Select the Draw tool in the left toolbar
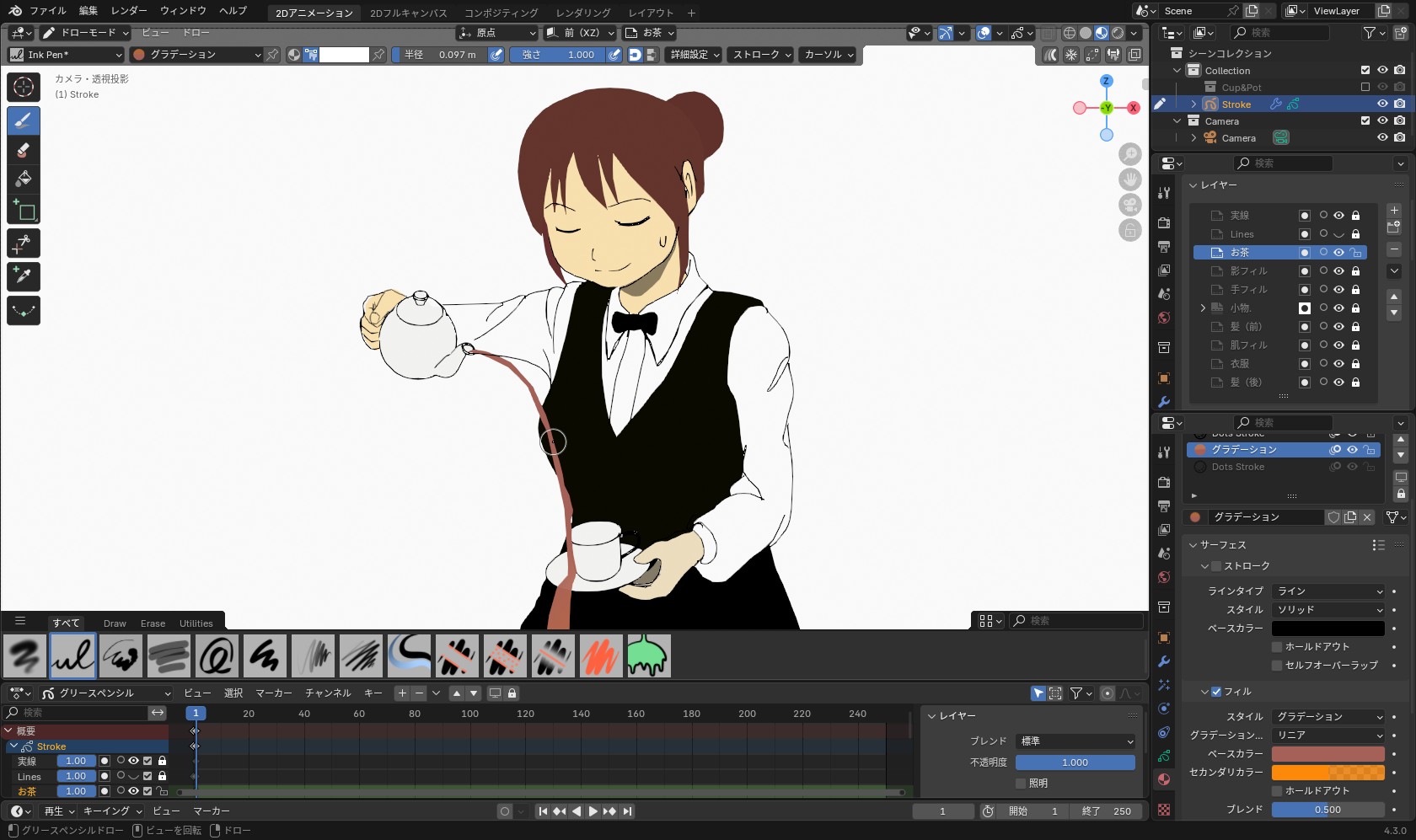Image resolution: width=1416 pixels, height=840 pixels. (23, 120)
